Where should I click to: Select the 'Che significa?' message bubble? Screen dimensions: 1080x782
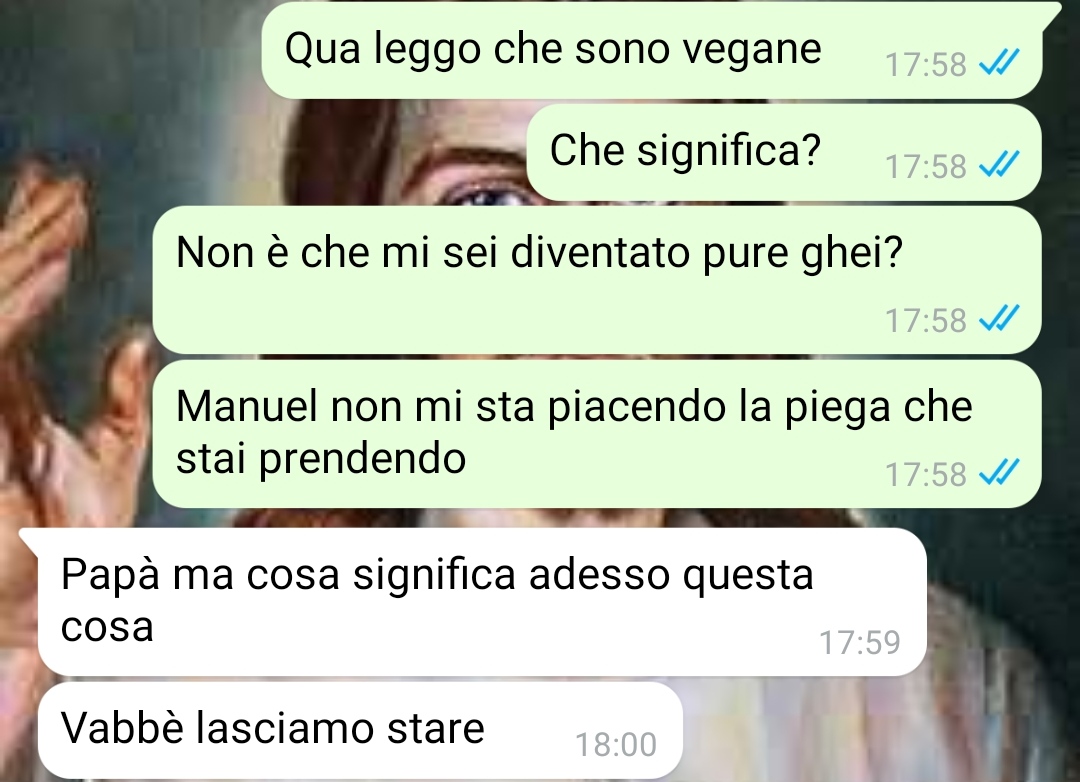pos(784,152)
